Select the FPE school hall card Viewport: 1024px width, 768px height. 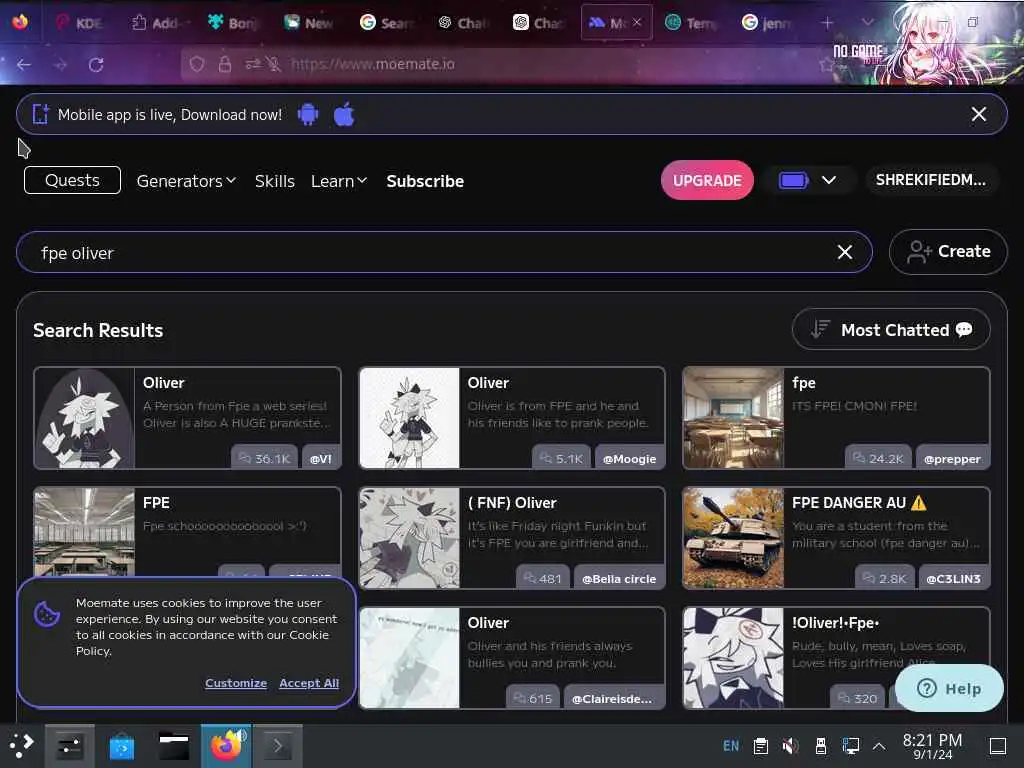(187, 531)
